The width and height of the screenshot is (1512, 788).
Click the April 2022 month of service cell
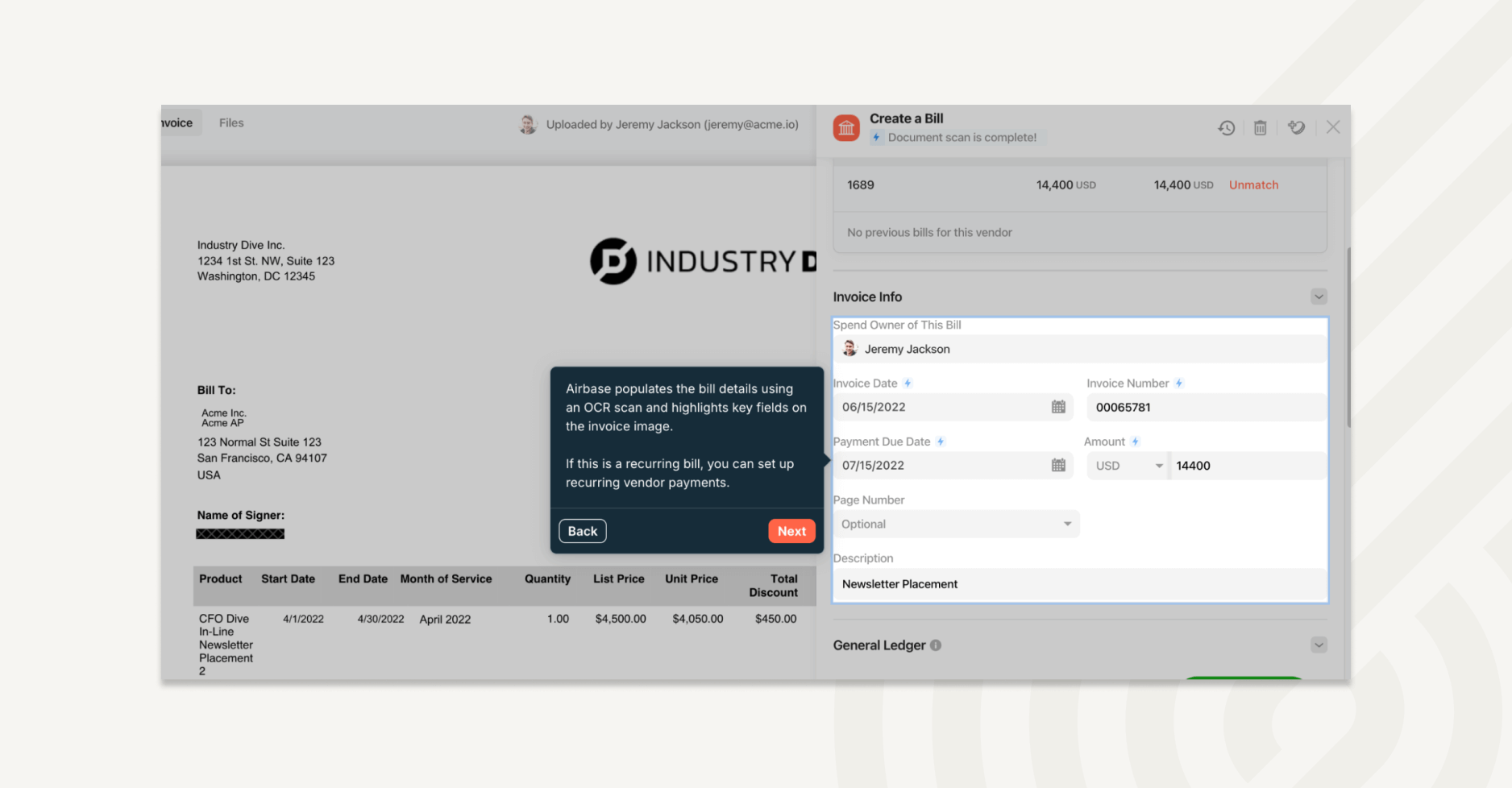coord(445,619)
